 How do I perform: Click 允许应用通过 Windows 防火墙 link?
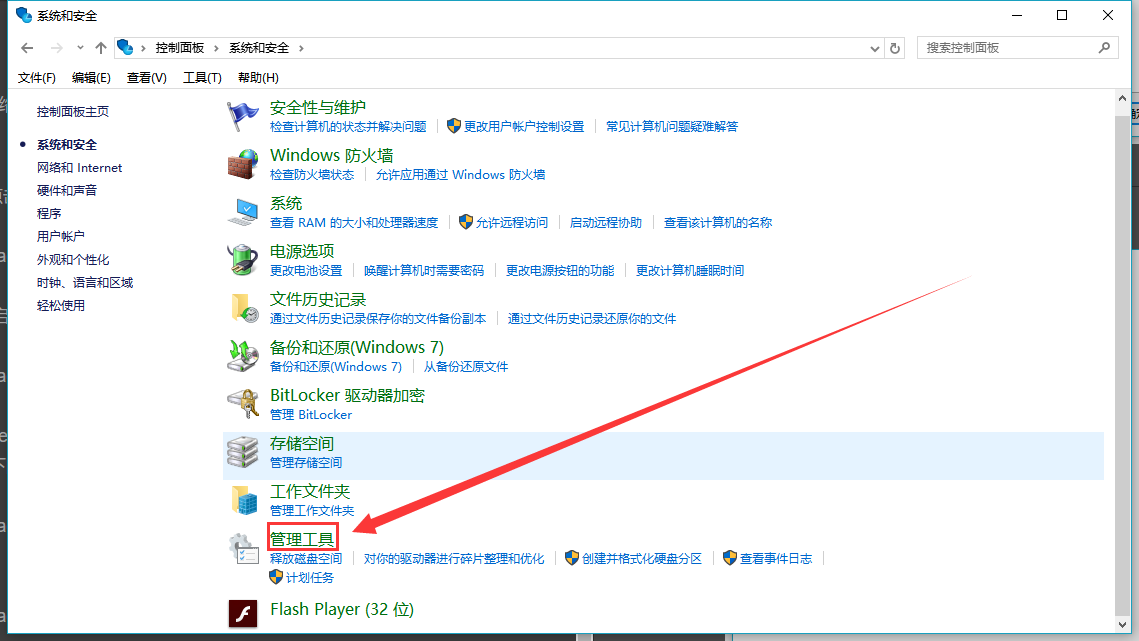coord(461,175)
